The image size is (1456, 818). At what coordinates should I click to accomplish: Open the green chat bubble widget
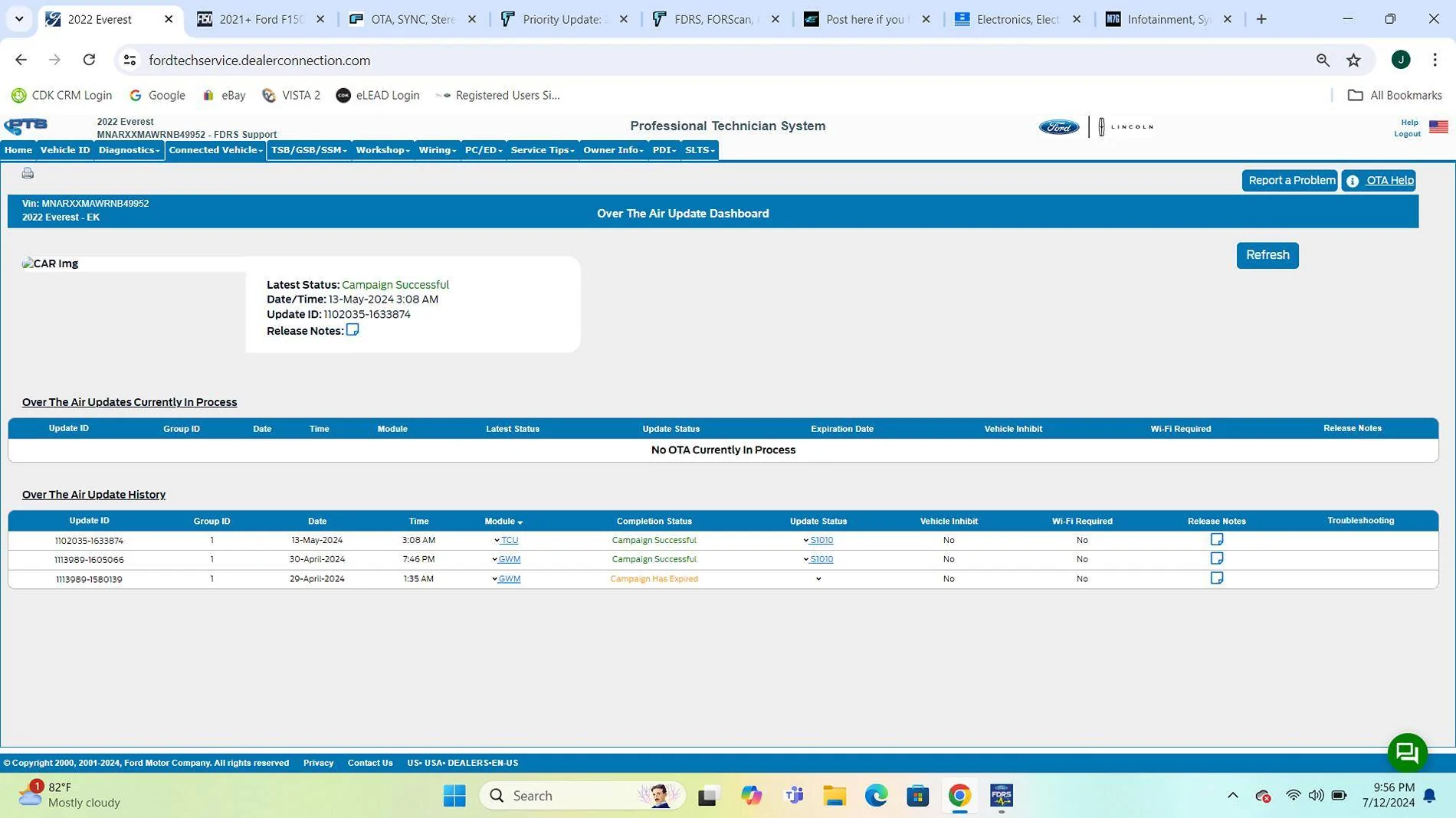coord(1407,753)
